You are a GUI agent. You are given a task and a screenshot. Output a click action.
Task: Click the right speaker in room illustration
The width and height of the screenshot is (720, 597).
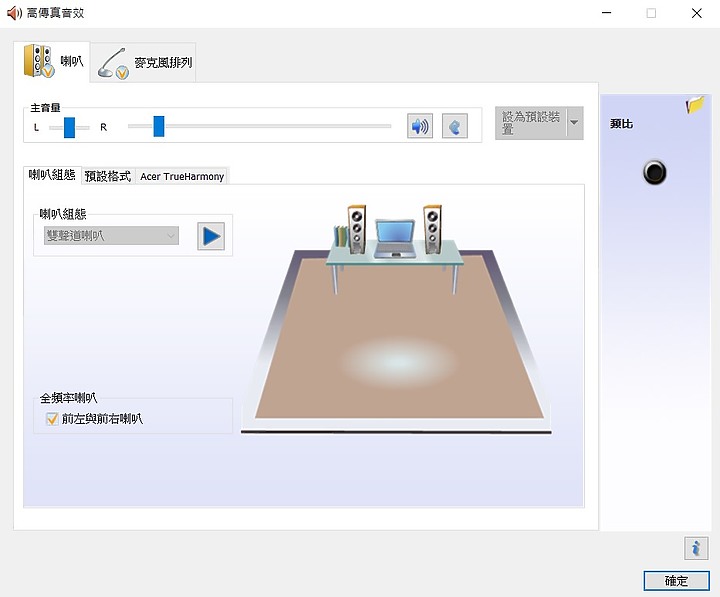pos(432,229)
